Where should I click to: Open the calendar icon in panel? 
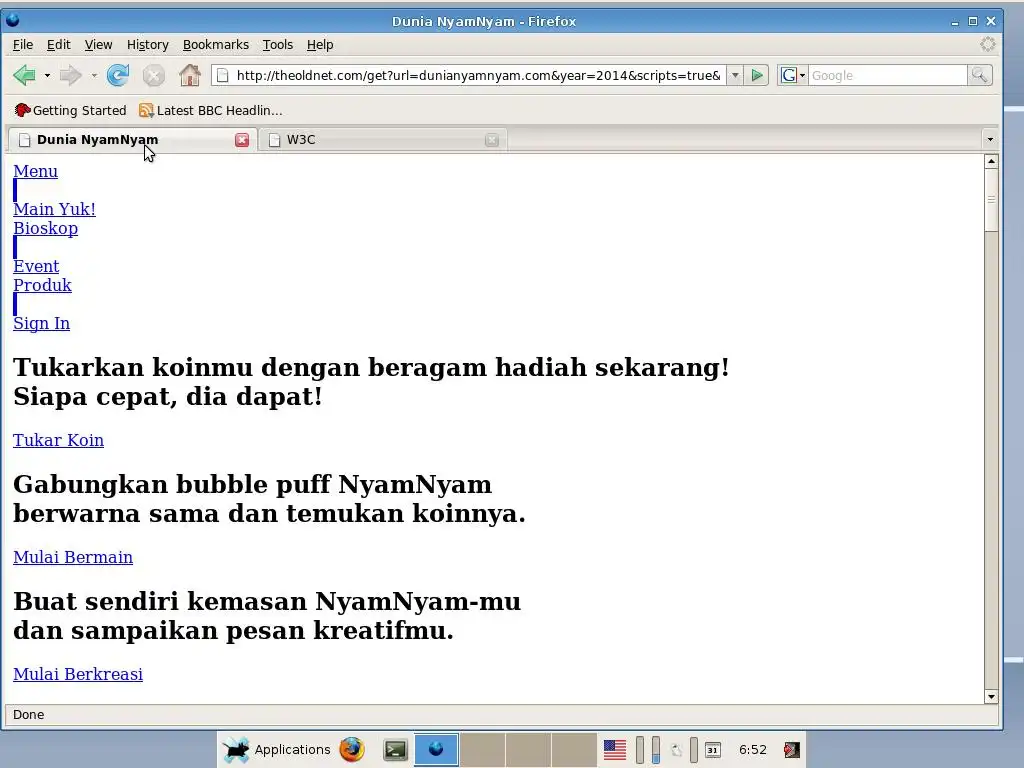point(713,750)
